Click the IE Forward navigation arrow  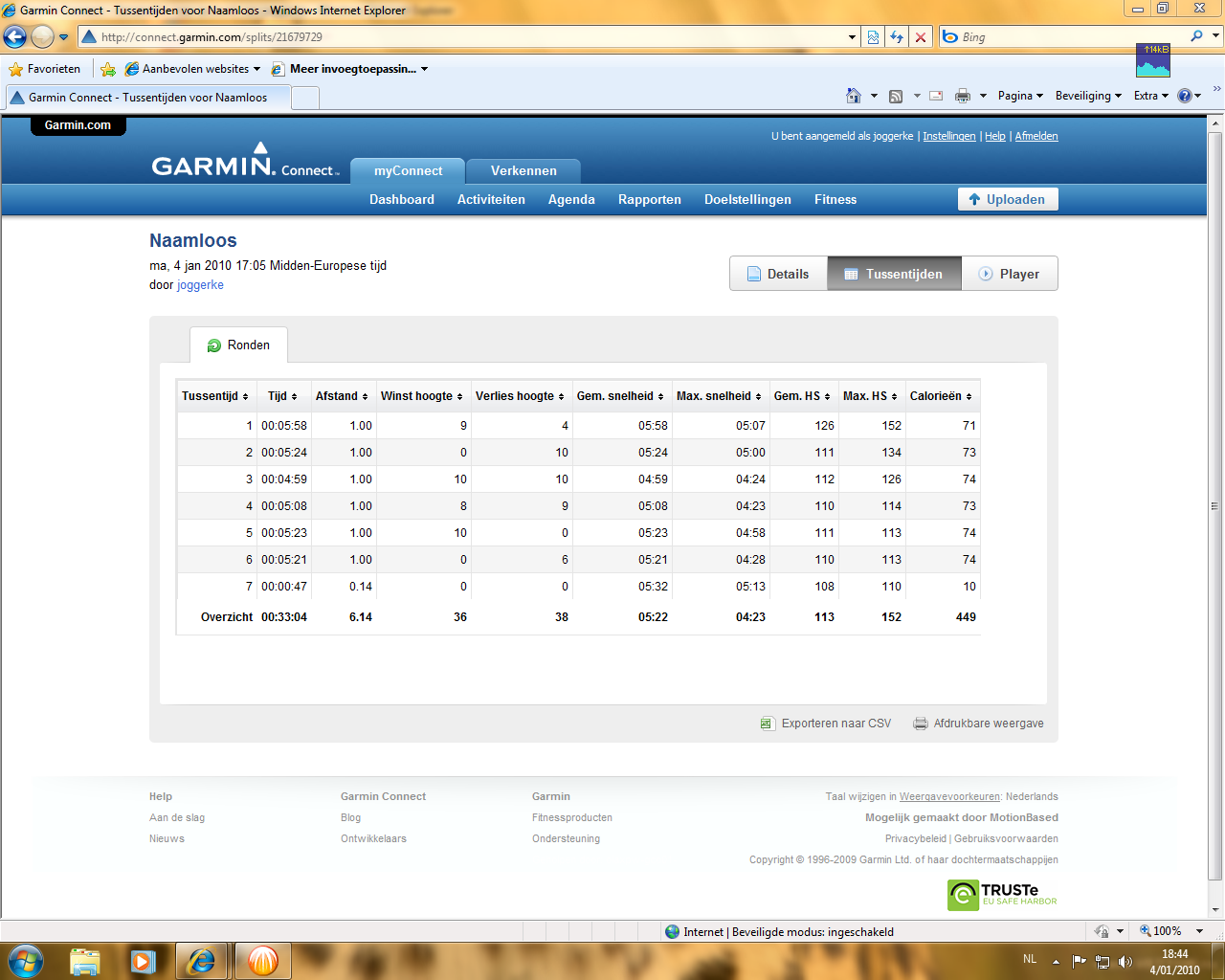click(x=42, y=37)
